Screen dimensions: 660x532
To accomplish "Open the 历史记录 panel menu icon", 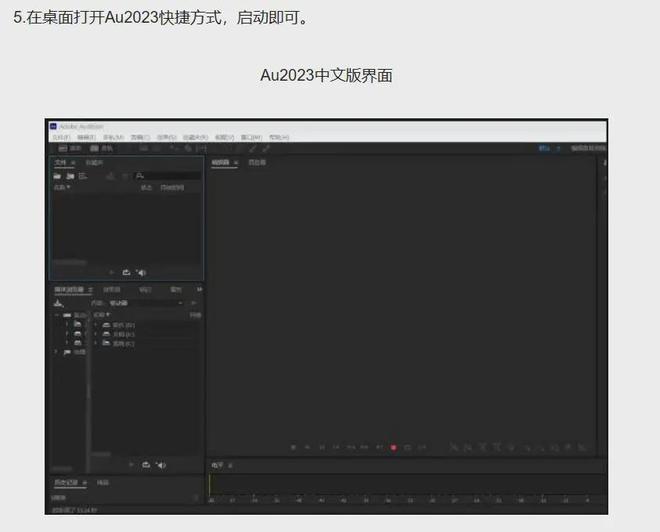I will 84,483.
